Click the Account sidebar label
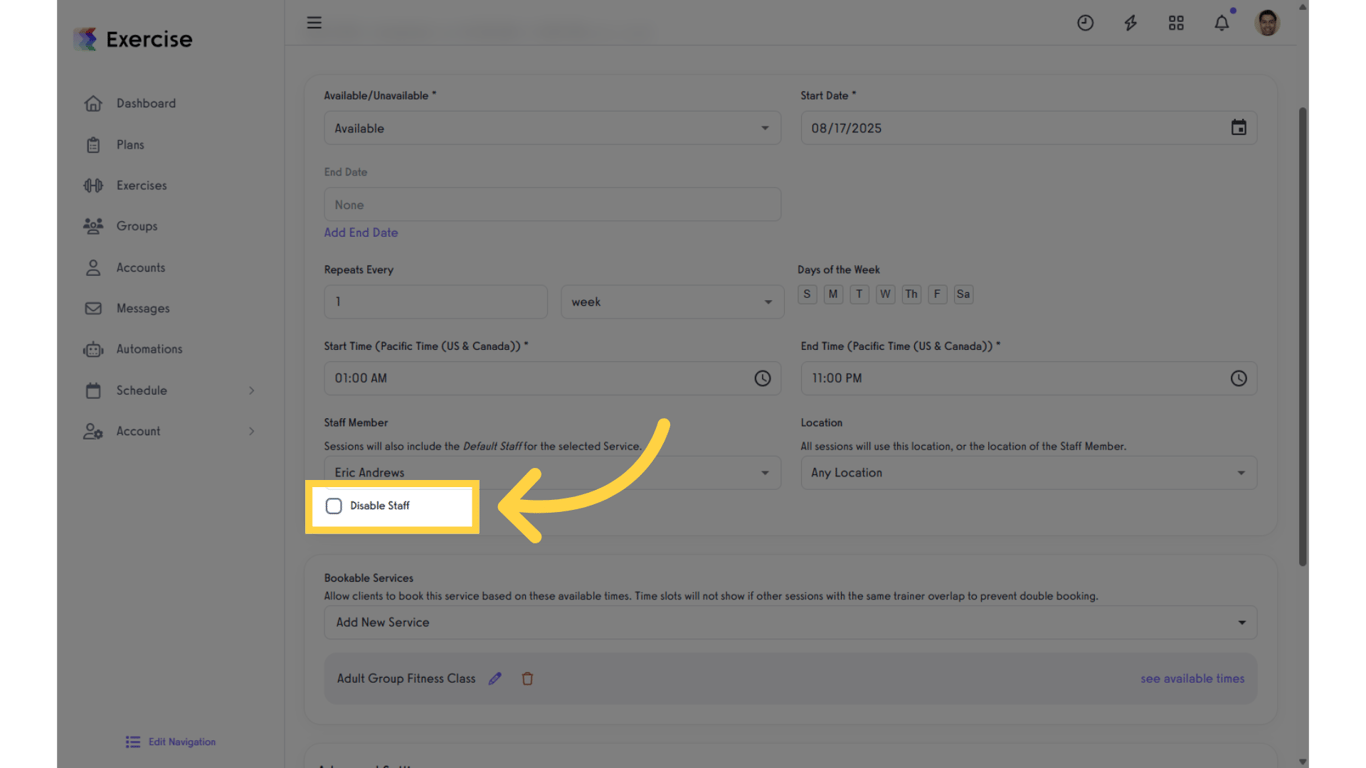 tap(138, 432)
